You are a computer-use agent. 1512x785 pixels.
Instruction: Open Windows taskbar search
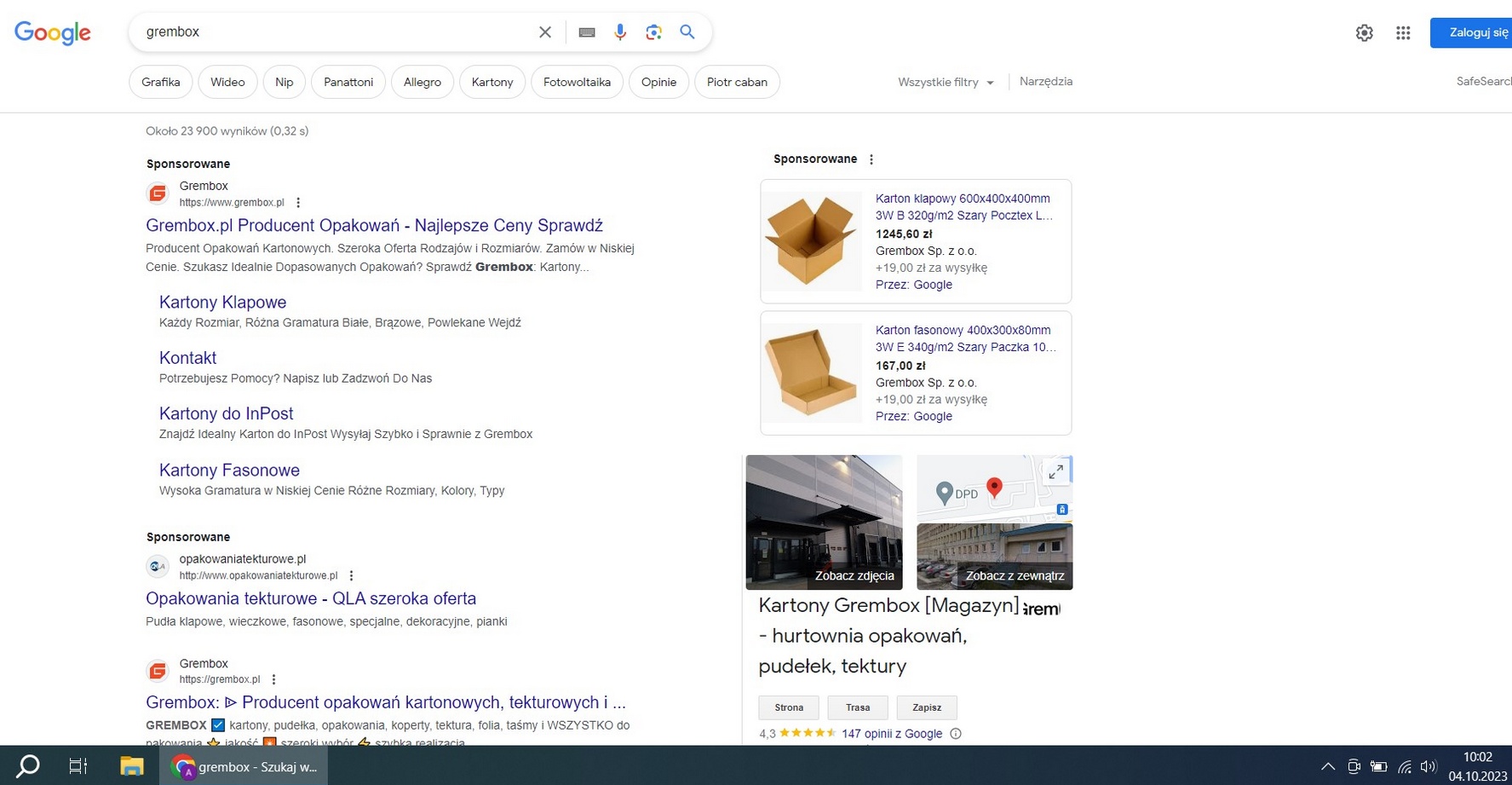click(x=28, y=766)
